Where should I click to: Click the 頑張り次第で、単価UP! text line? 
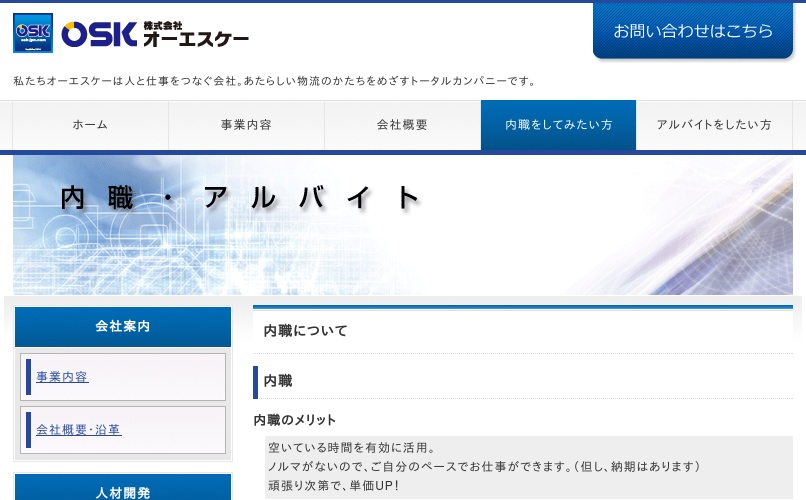tap(334, 486)
